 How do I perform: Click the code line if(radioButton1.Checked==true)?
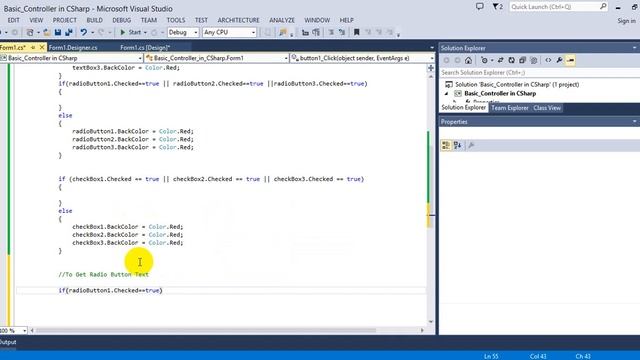(110, 290)
